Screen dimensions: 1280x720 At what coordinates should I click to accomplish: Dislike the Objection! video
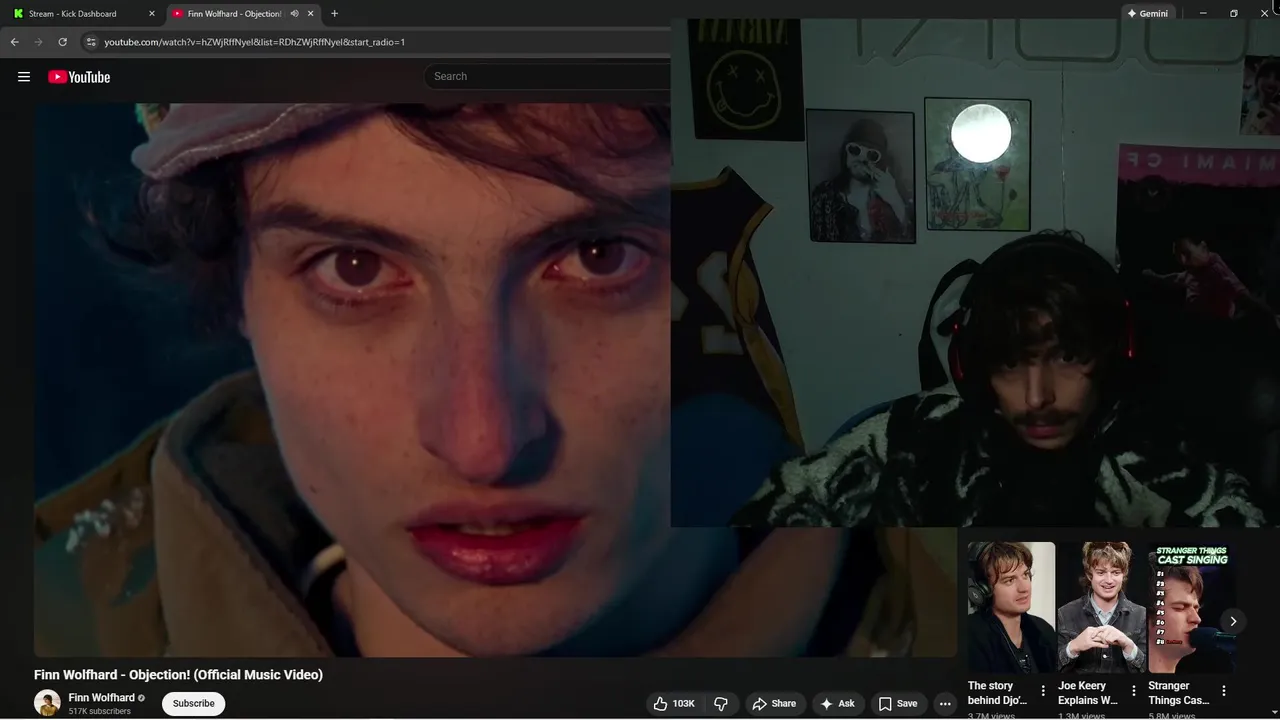click(x=721, y=704)
